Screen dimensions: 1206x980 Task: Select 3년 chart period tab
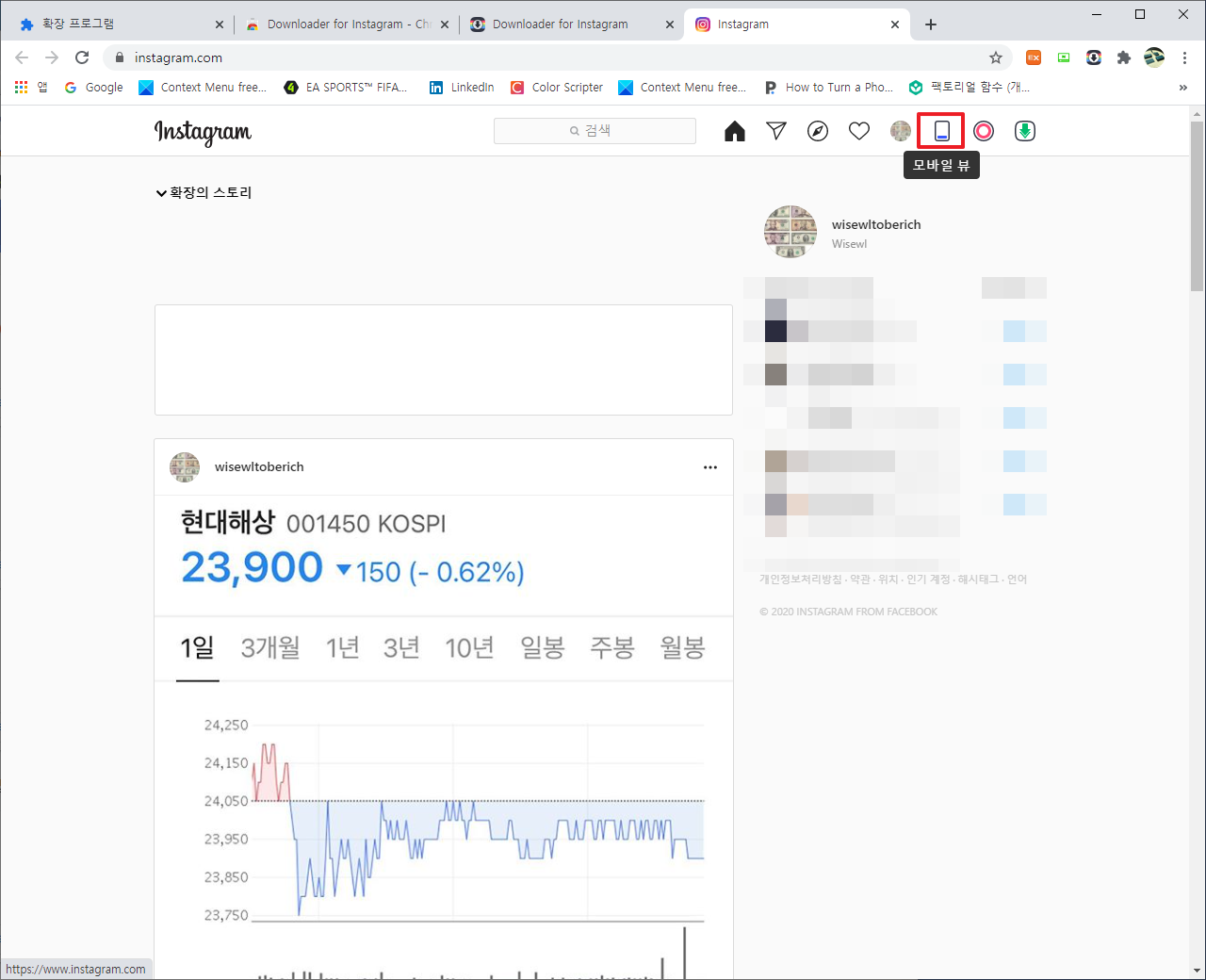tap(401, 647)
